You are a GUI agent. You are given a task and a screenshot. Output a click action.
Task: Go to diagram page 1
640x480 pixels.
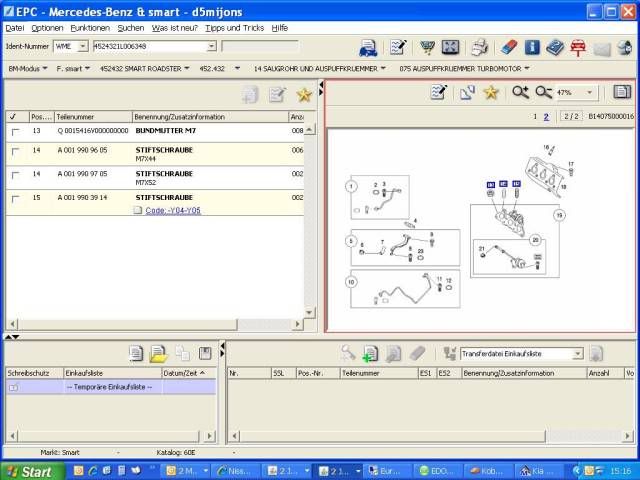coord(535,117)
